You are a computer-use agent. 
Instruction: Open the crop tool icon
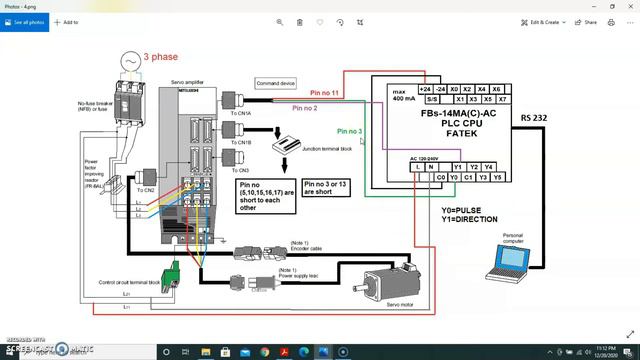pyautogui.click(x=360, y=22)
